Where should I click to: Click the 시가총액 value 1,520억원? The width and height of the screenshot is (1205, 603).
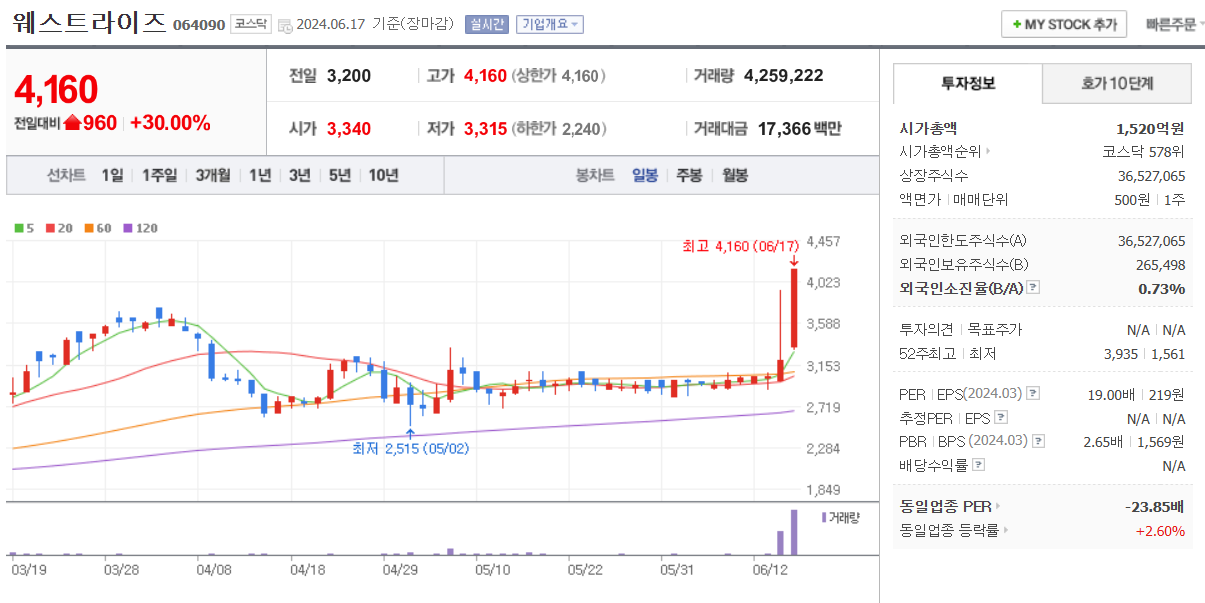[x=1150, y=128]
